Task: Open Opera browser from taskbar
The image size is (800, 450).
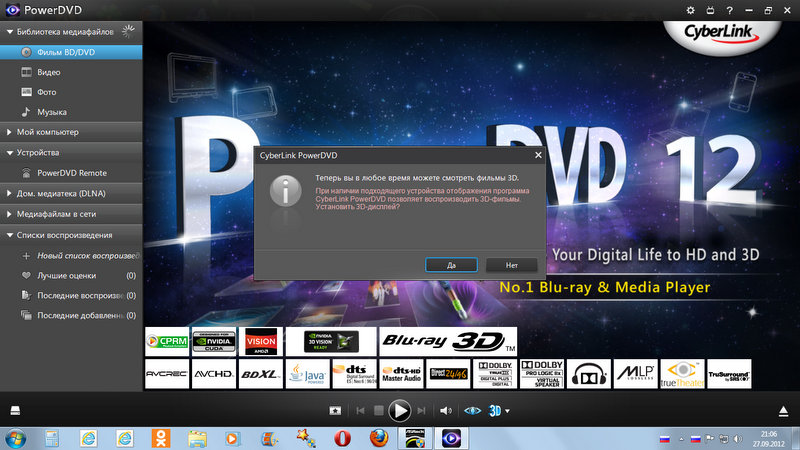Action: 342,438
